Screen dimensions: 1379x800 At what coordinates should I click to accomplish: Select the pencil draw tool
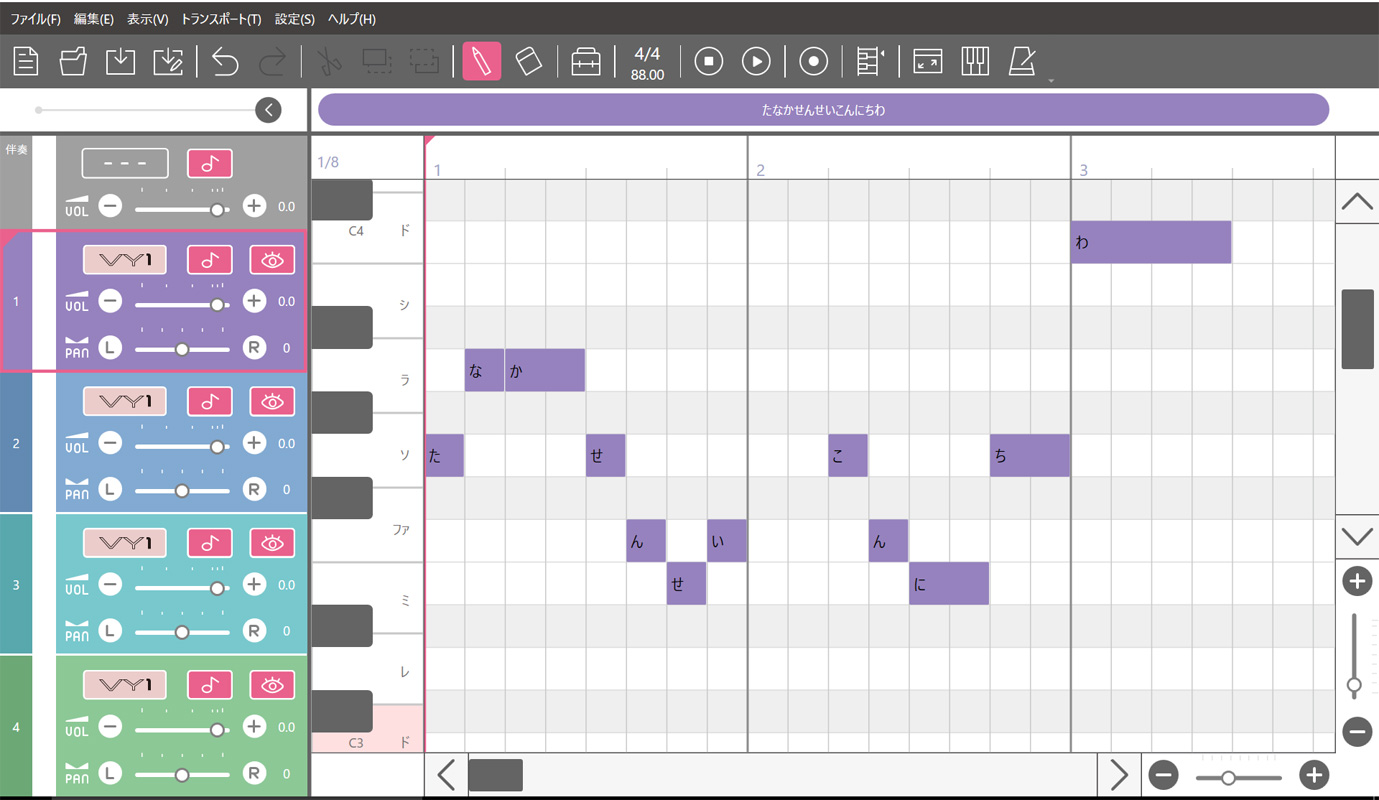481,62
